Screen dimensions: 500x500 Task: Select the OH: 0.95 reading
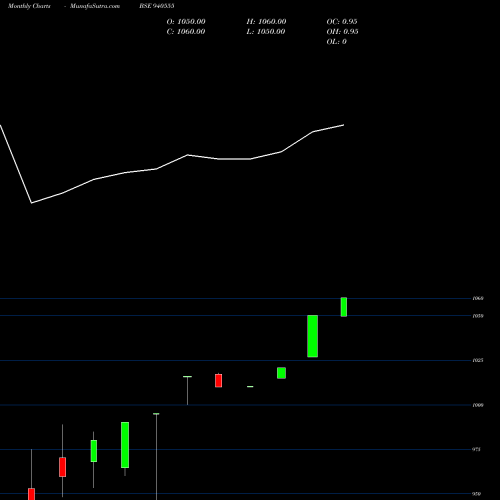pyautogui.click(x=342, y=32)
